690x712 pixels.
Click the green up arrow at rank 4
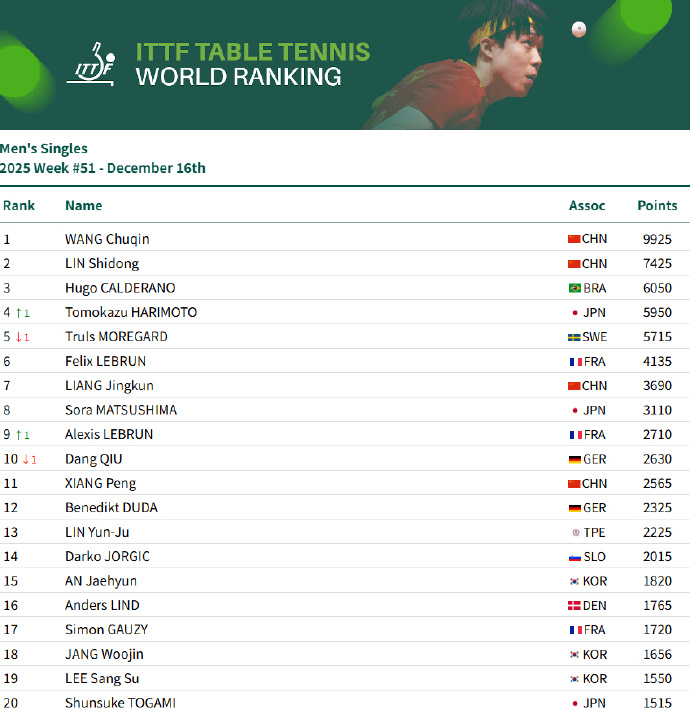[19, 313]
